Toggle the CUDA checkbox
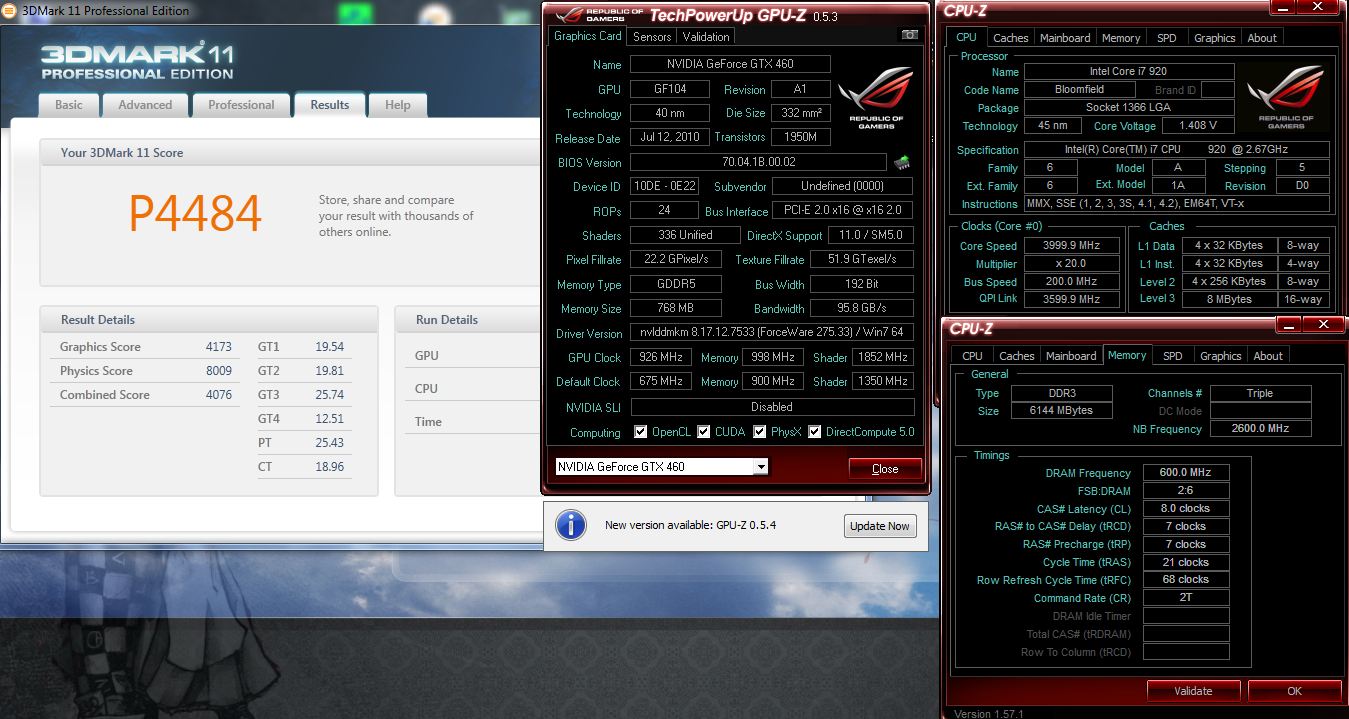The image size is (1349, 719). pos(703,432)
